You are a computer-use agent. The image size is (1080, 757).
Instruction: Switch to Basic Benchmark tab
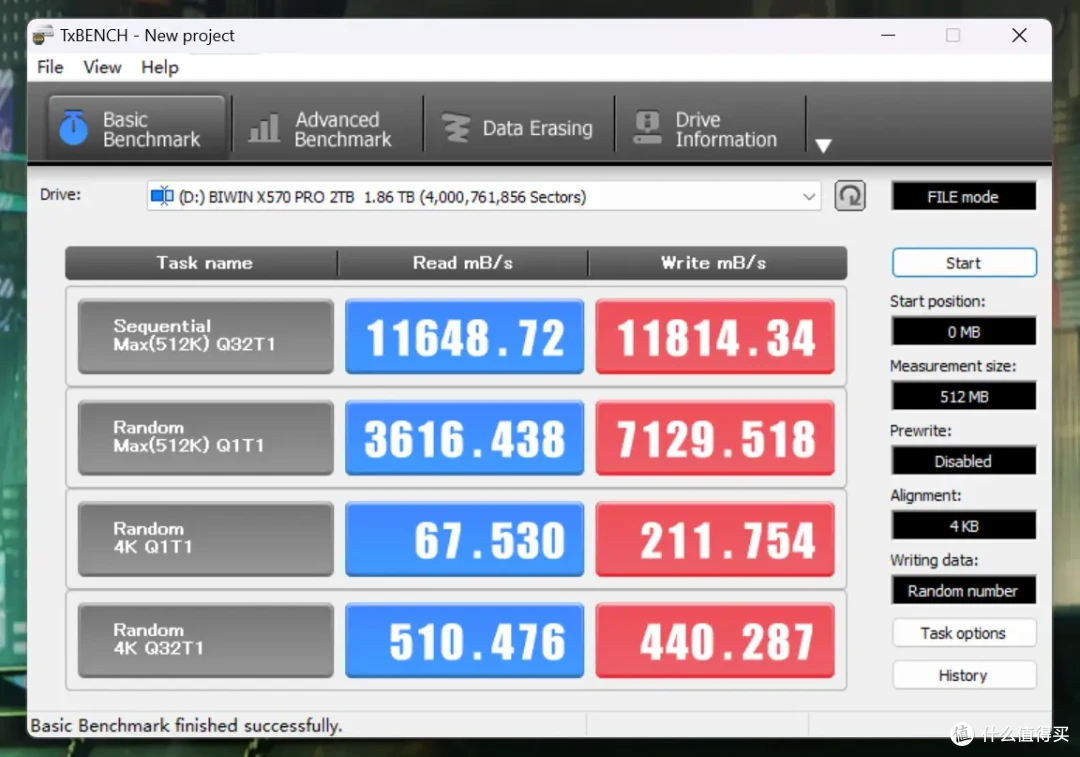[136, 128]
